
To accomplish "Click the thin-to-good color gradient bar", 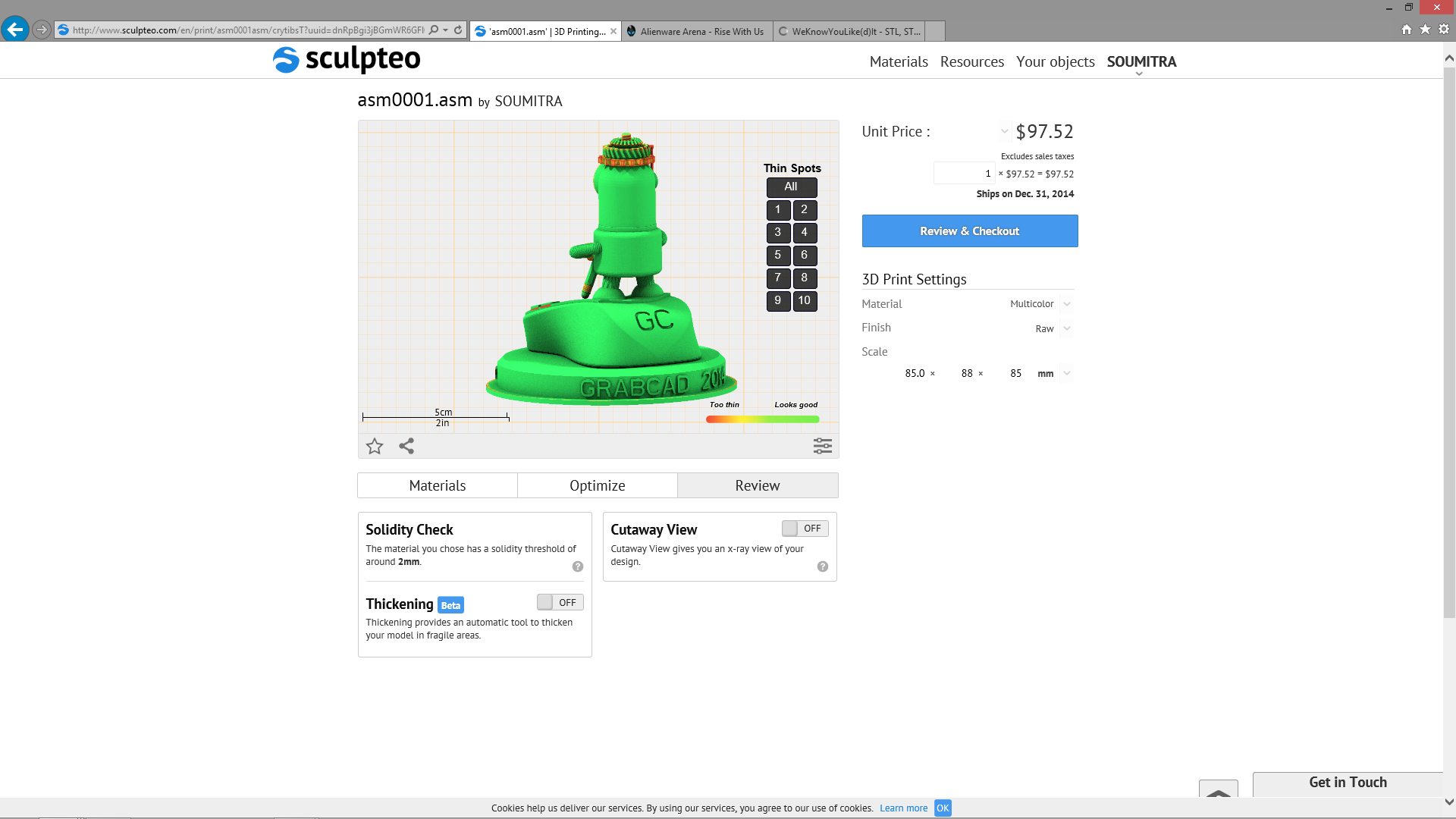I will 763,419.
